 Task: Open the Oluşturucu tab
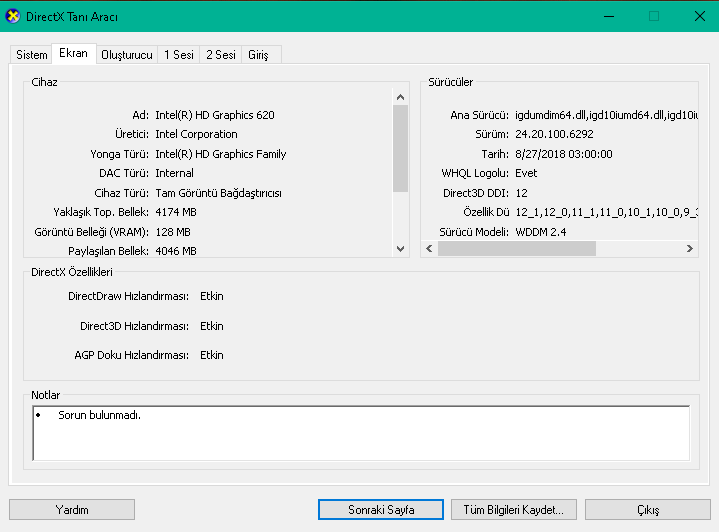pos(127,55)
